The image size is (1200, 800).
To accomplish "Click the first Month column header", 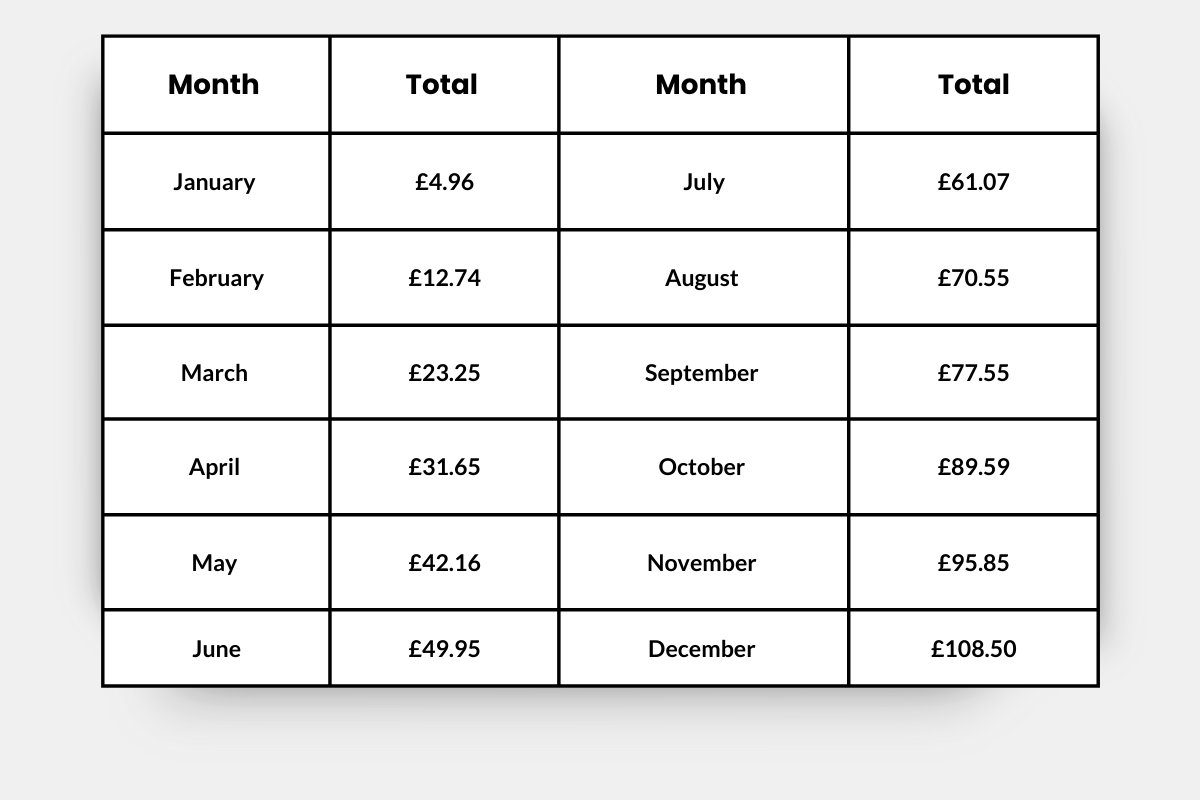I will (214, 85).
